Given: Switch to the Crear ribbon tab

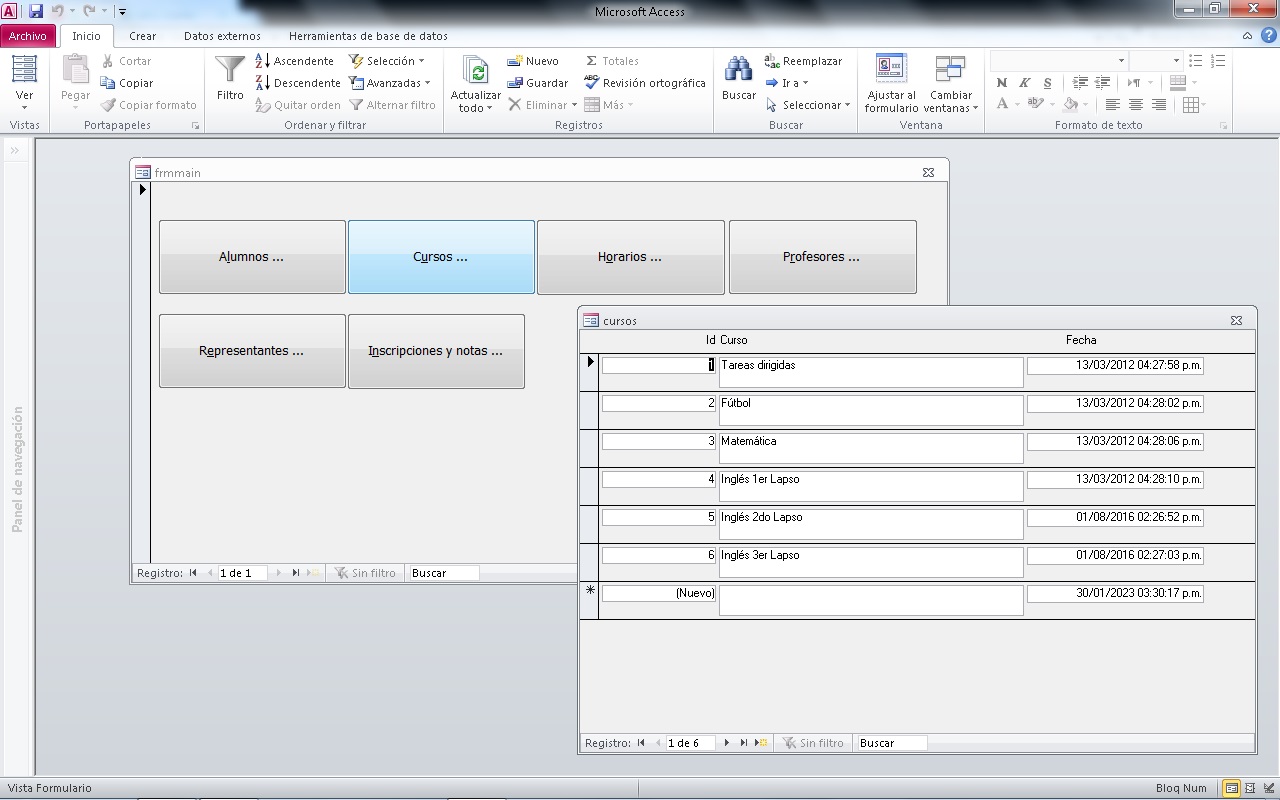Looking at the screenshot, I should 142,36.
